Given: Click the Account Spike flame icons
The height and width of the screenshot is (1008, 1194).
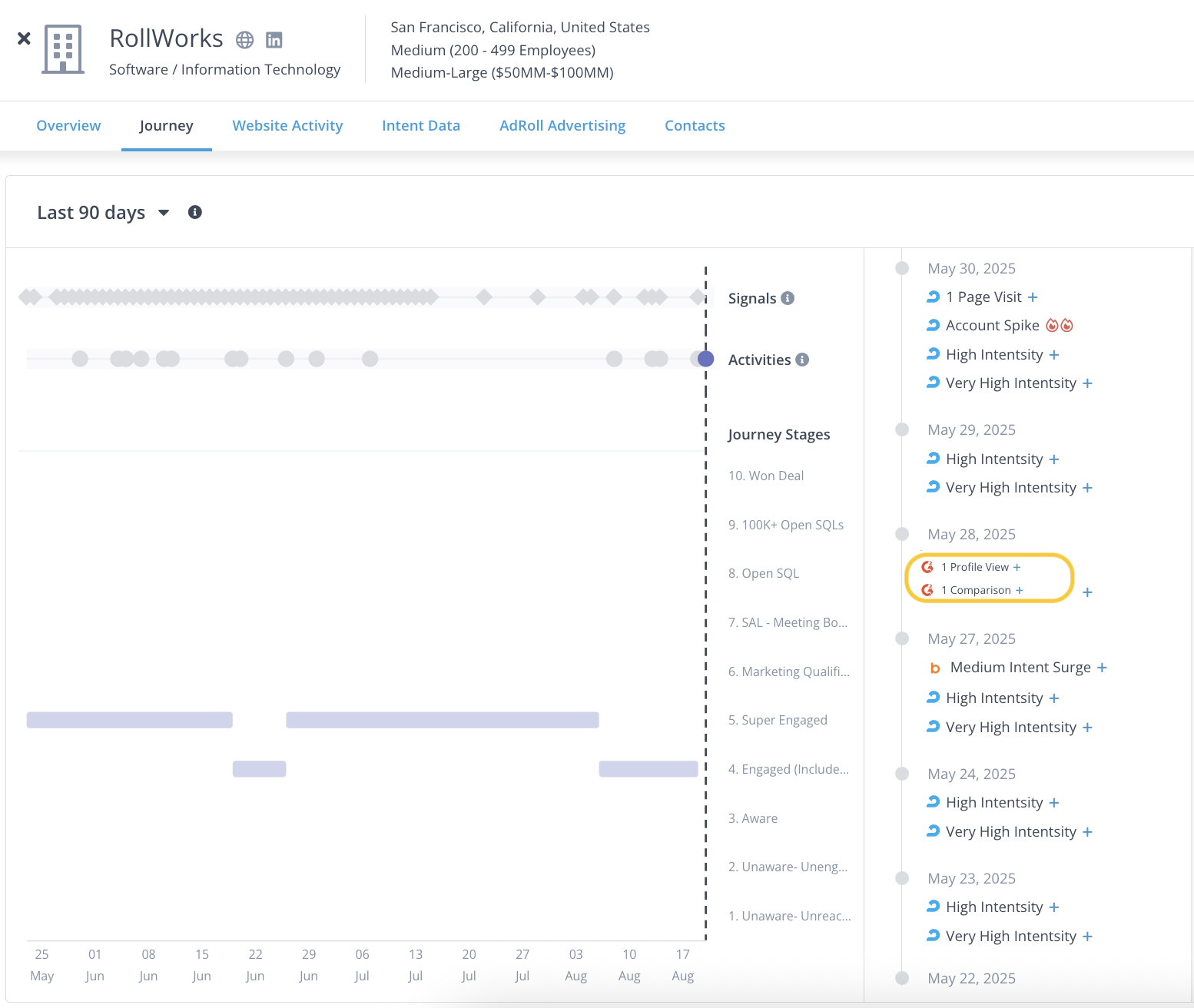Looking at the screenshot, I should click(x=1060, y=326).
